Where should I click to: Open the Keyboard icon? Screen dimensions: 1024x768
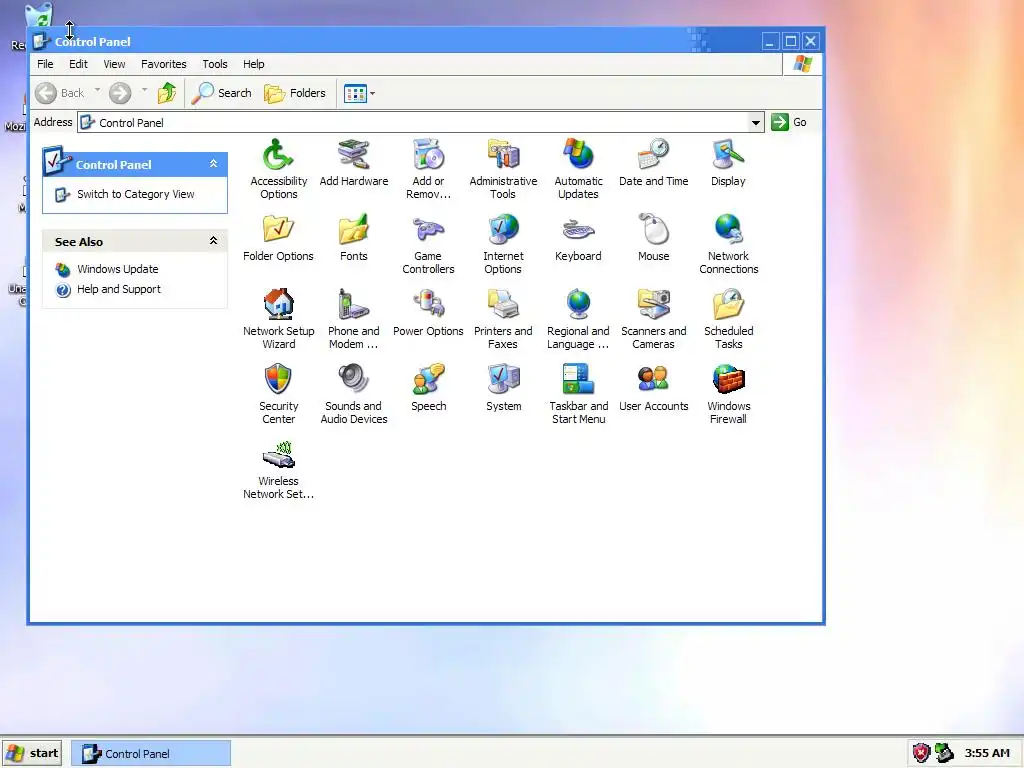click(x=578, y=238)
